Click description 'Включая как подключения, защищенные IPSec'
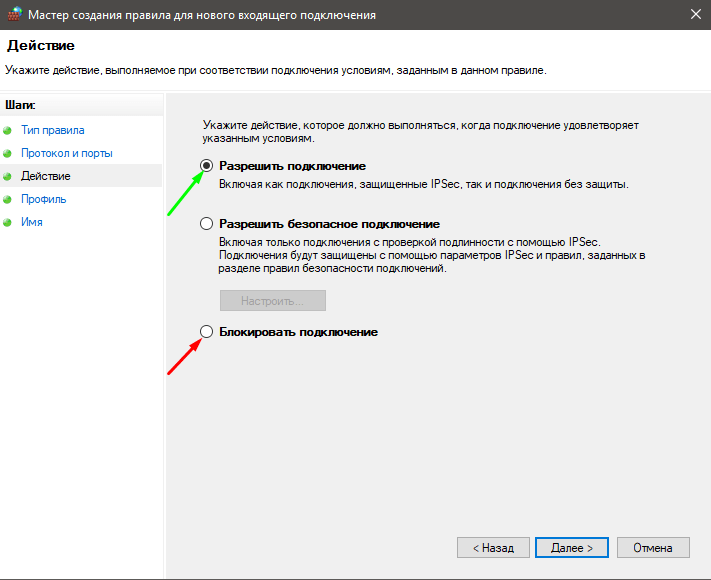Viewport: 711px width, 580px height. (x=424, y=184)
